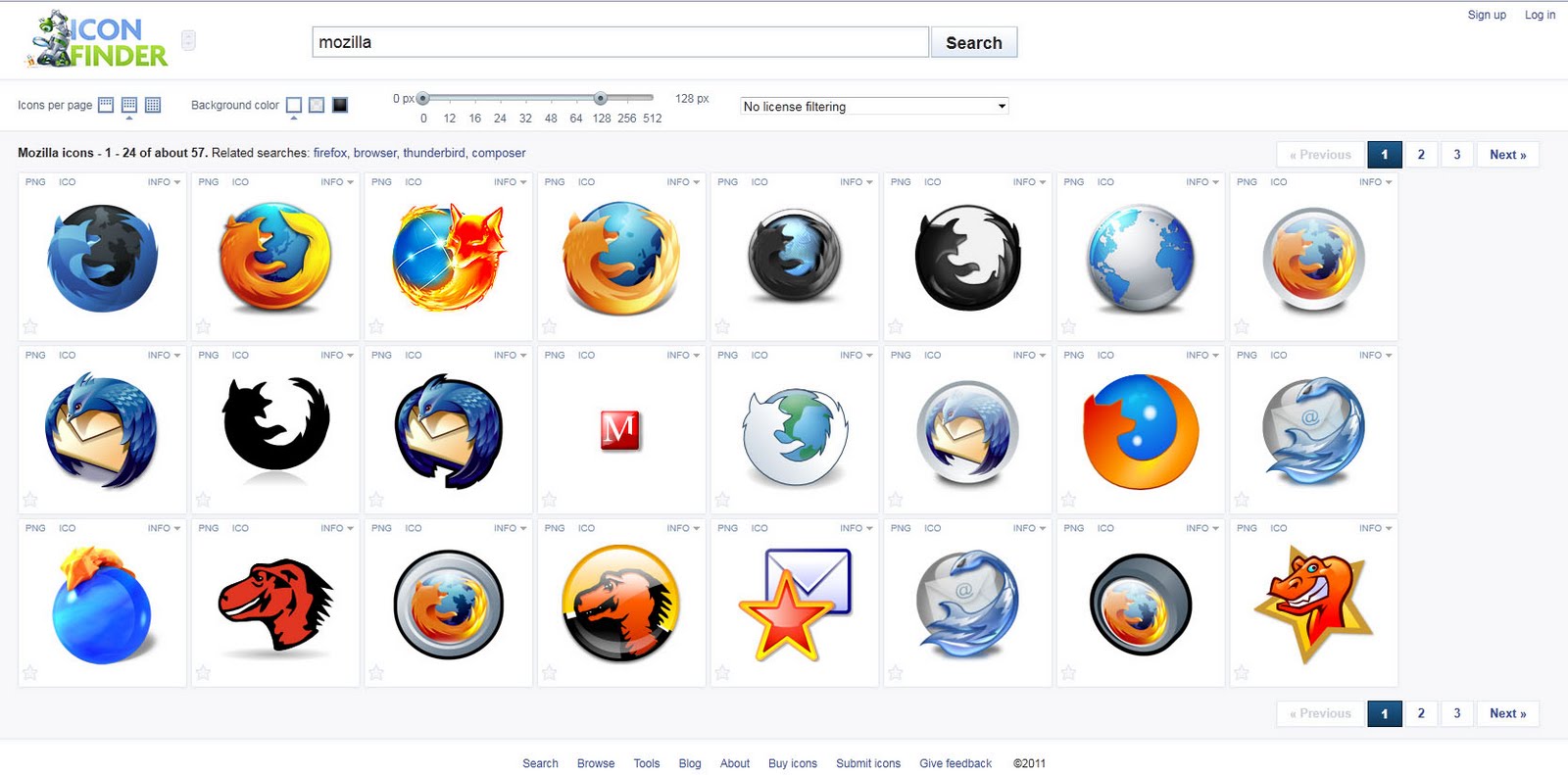The image size is (1568, 775).
Task: Open the flat orange Firefox simple icon
Action: coord(1141,431)
